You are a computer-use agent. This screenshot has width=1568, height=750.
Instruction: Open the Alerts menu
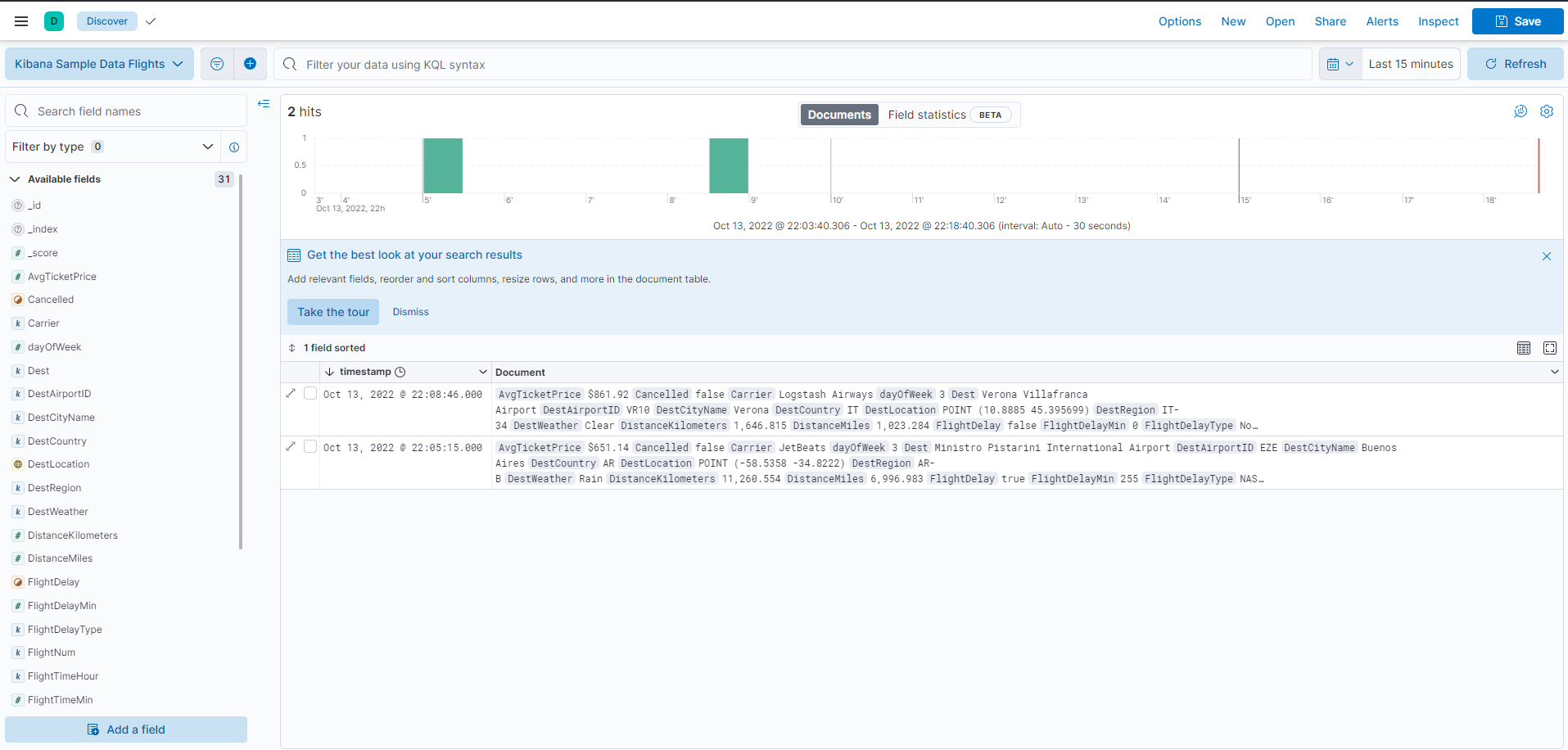tap(1382, 21)
